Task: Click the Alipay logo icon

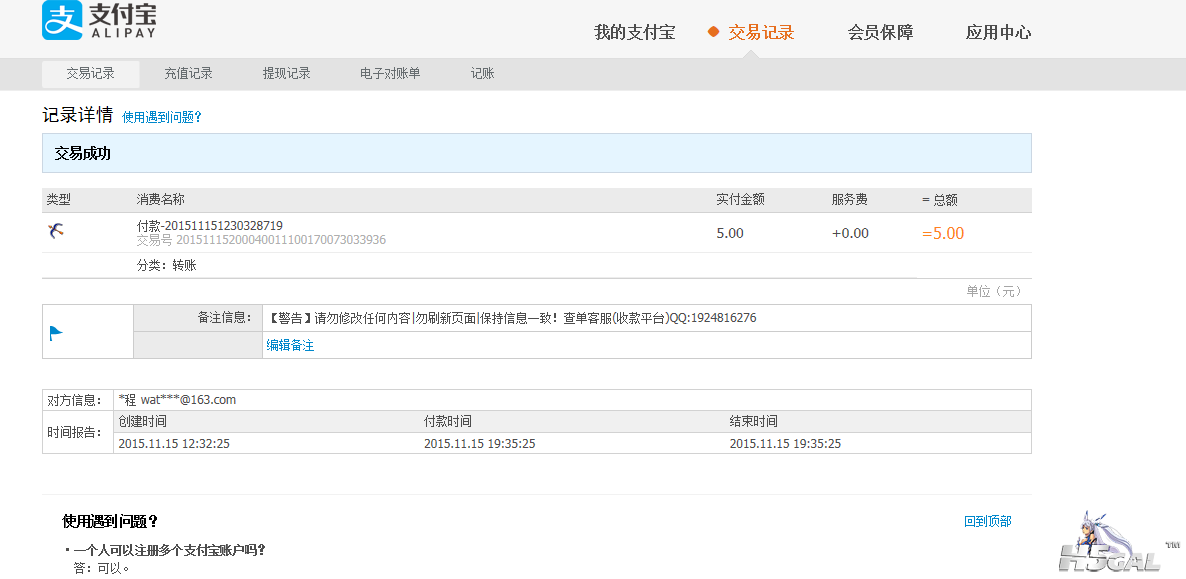Action: click(x=62, y=21)
